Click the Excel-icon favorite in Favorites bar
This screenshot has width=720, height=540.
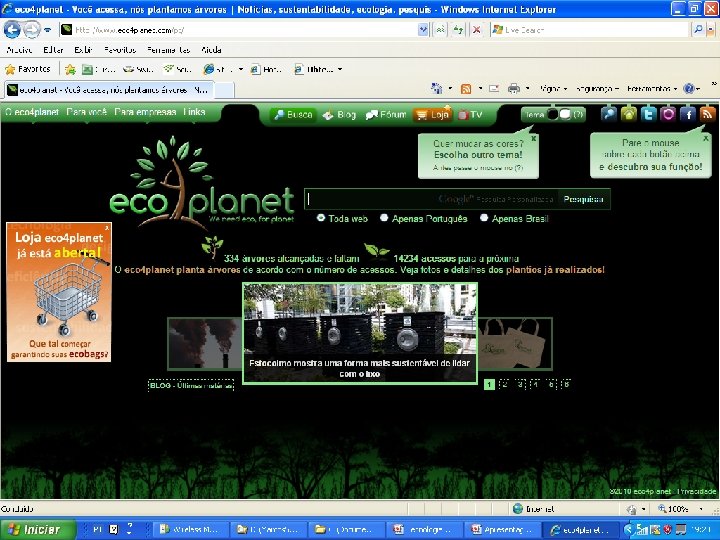[x=87, y=69]
